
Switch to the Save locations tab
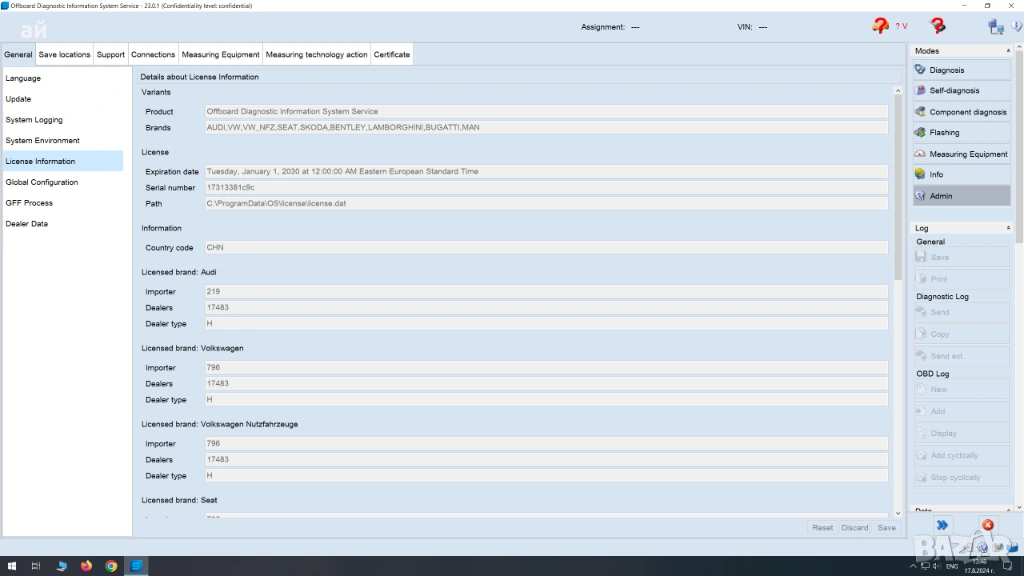coord(64,54)
